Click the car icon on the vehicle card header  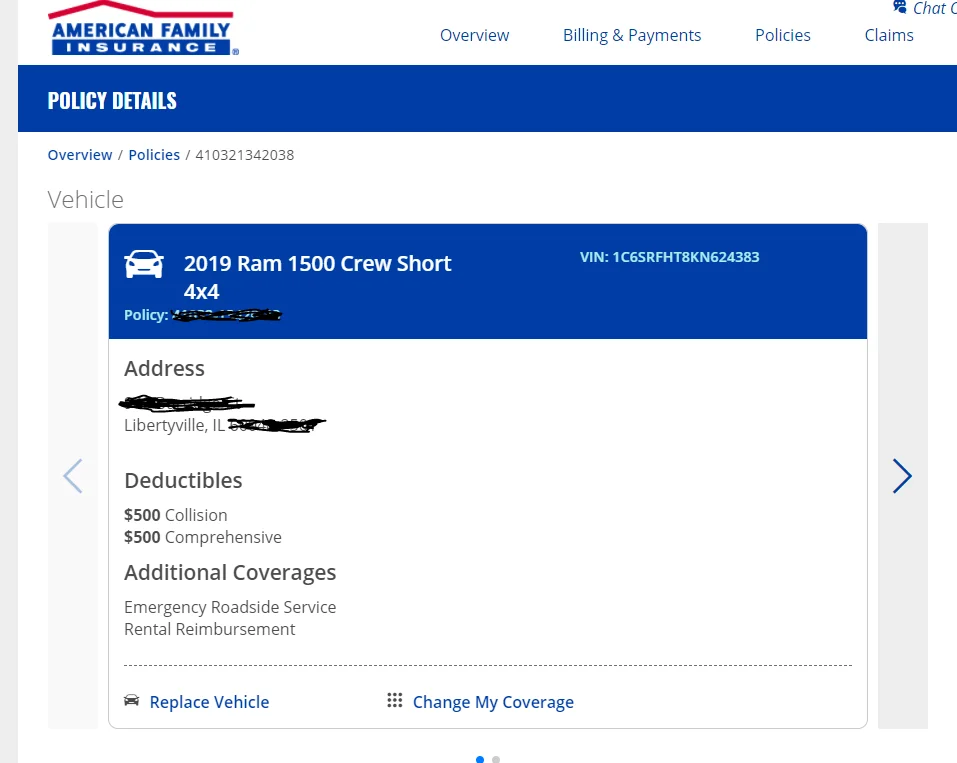point(144,262)
